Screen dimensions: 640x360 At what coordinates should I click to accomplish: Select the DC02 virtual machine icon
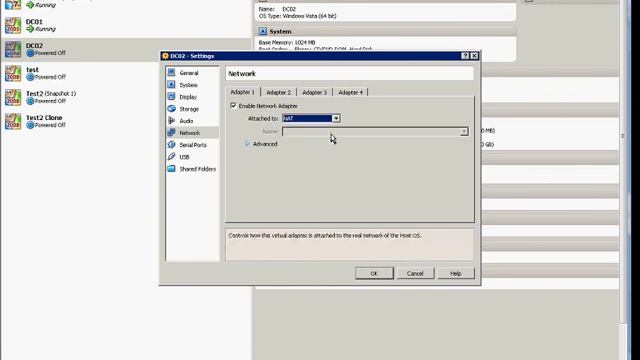[x=13, y=49]
